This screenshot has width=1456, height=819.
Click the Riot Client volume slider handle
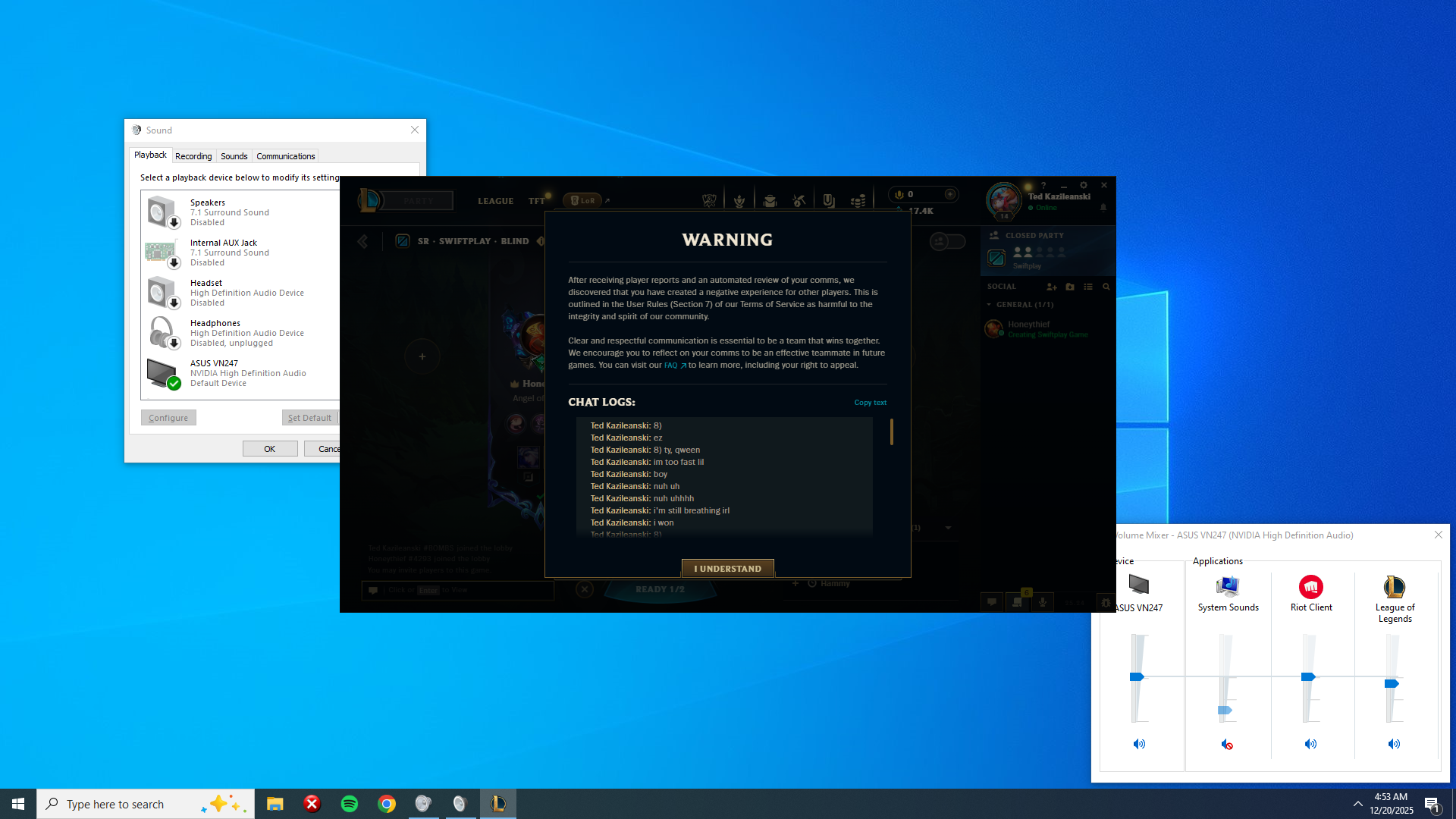[1308, 676]
